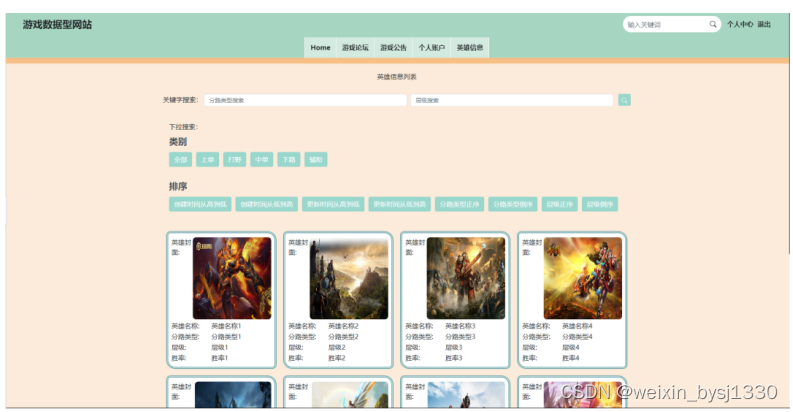Open the cover image of 英雄名称1
The height and width of the screenshot is (412, 793).
[x=232, y=278]
